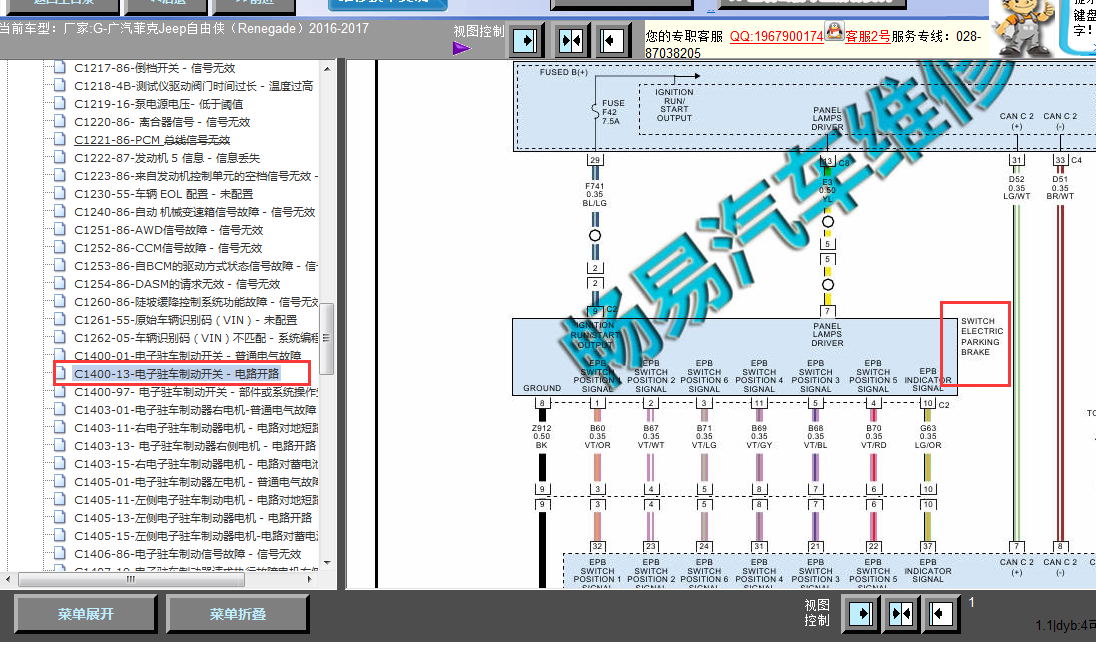Click the tree list scroll-down arrow

[326, 563]
